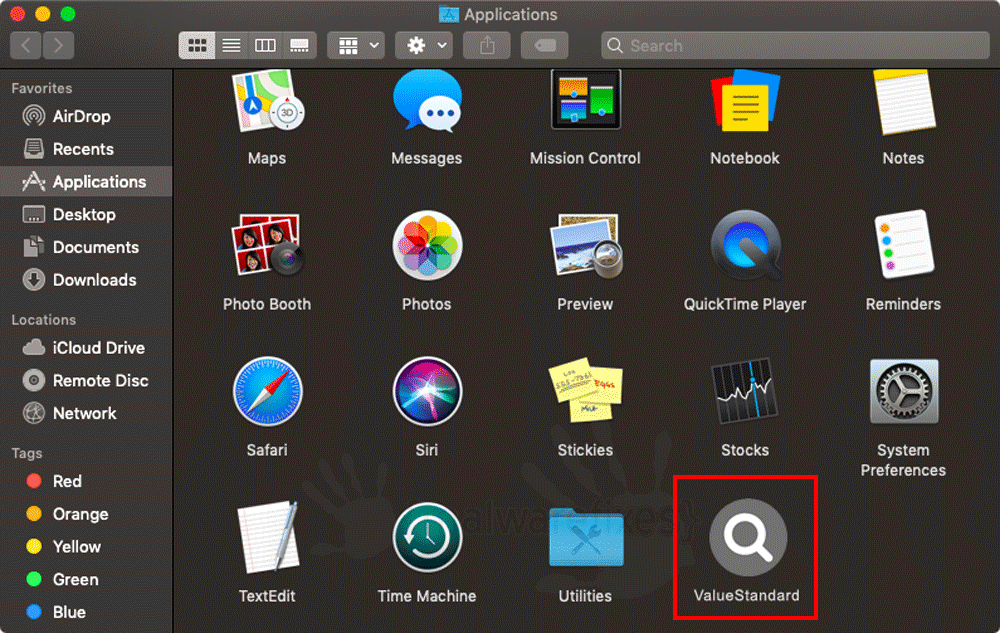Open iCloud Drive location

pyautogui.click(x=86, y=348)
